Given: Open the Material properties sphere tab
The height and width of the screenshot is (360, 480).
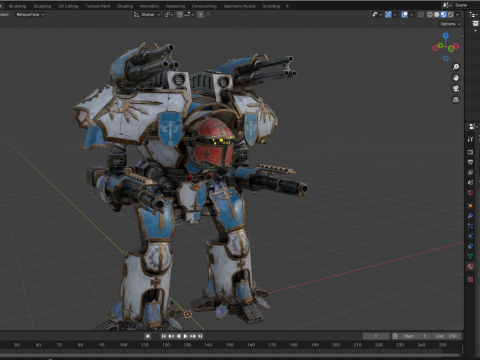Looking at the screenshot, I should tap(470, 266).
